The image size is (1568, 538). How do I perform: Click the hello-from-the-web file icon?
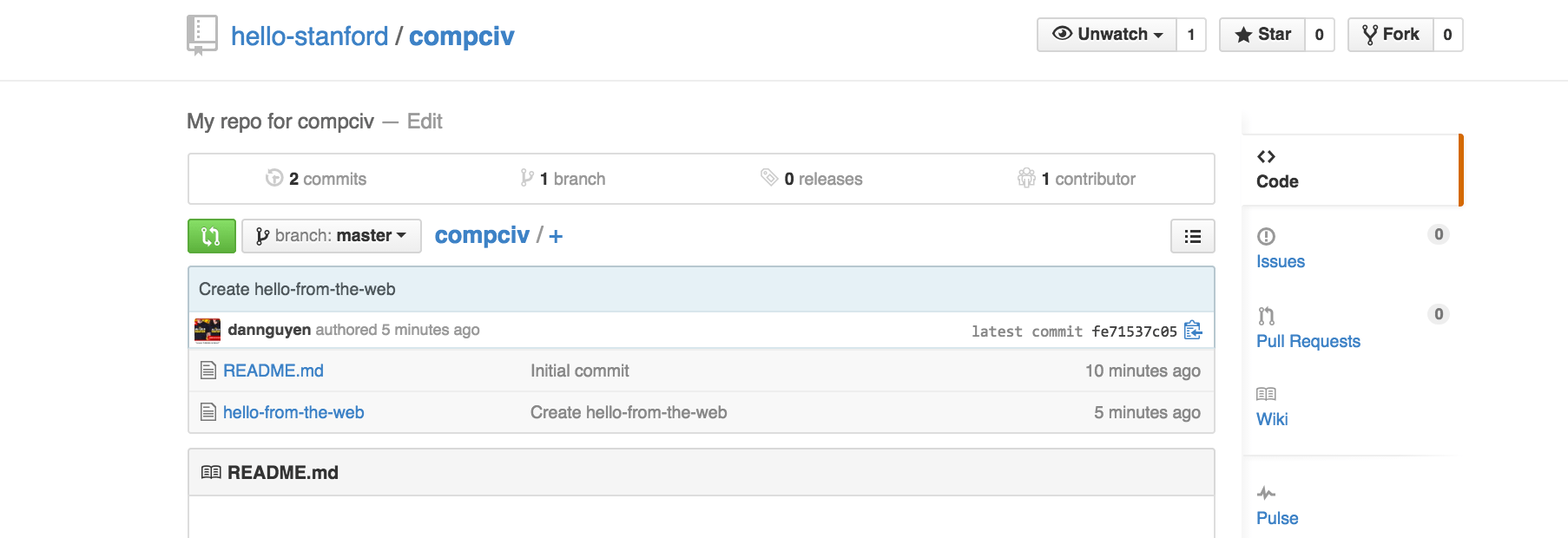[x=208, y=412]
